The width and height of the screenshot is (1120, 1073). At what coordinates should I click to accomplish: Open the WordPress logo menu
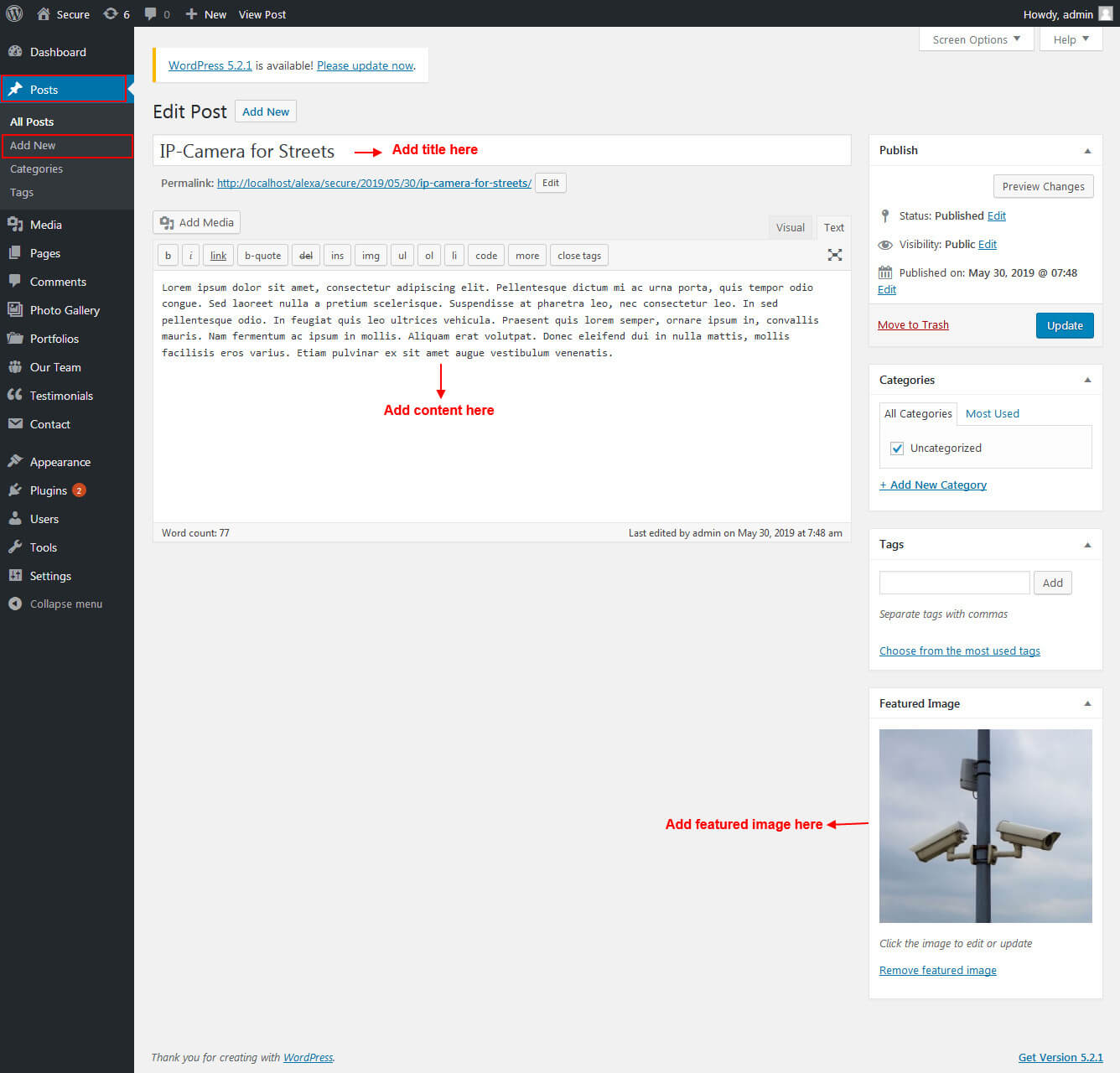click(x=14, y=13)
